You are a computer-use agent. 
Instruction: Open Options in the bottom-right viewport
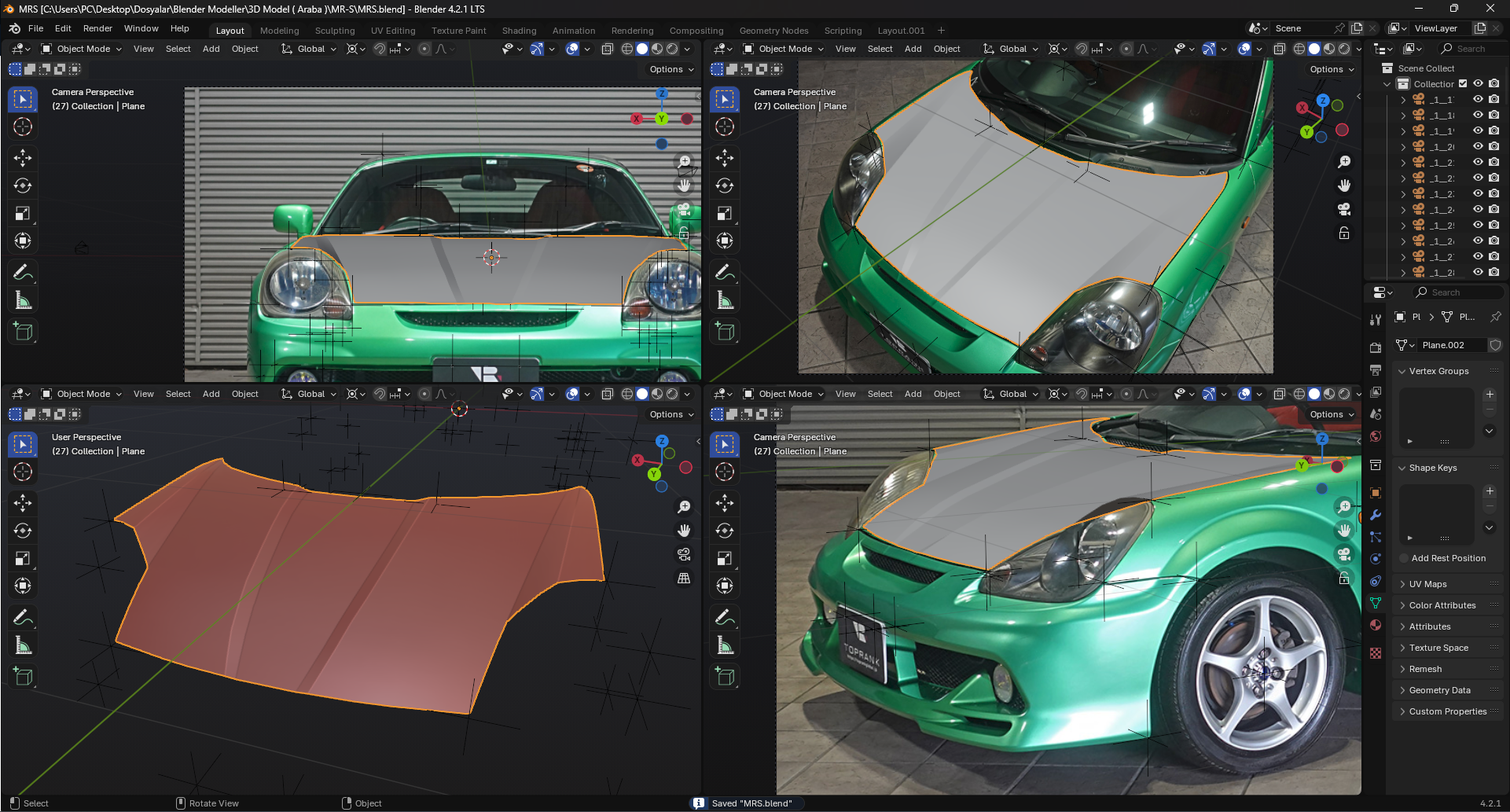click(1332, 414)
